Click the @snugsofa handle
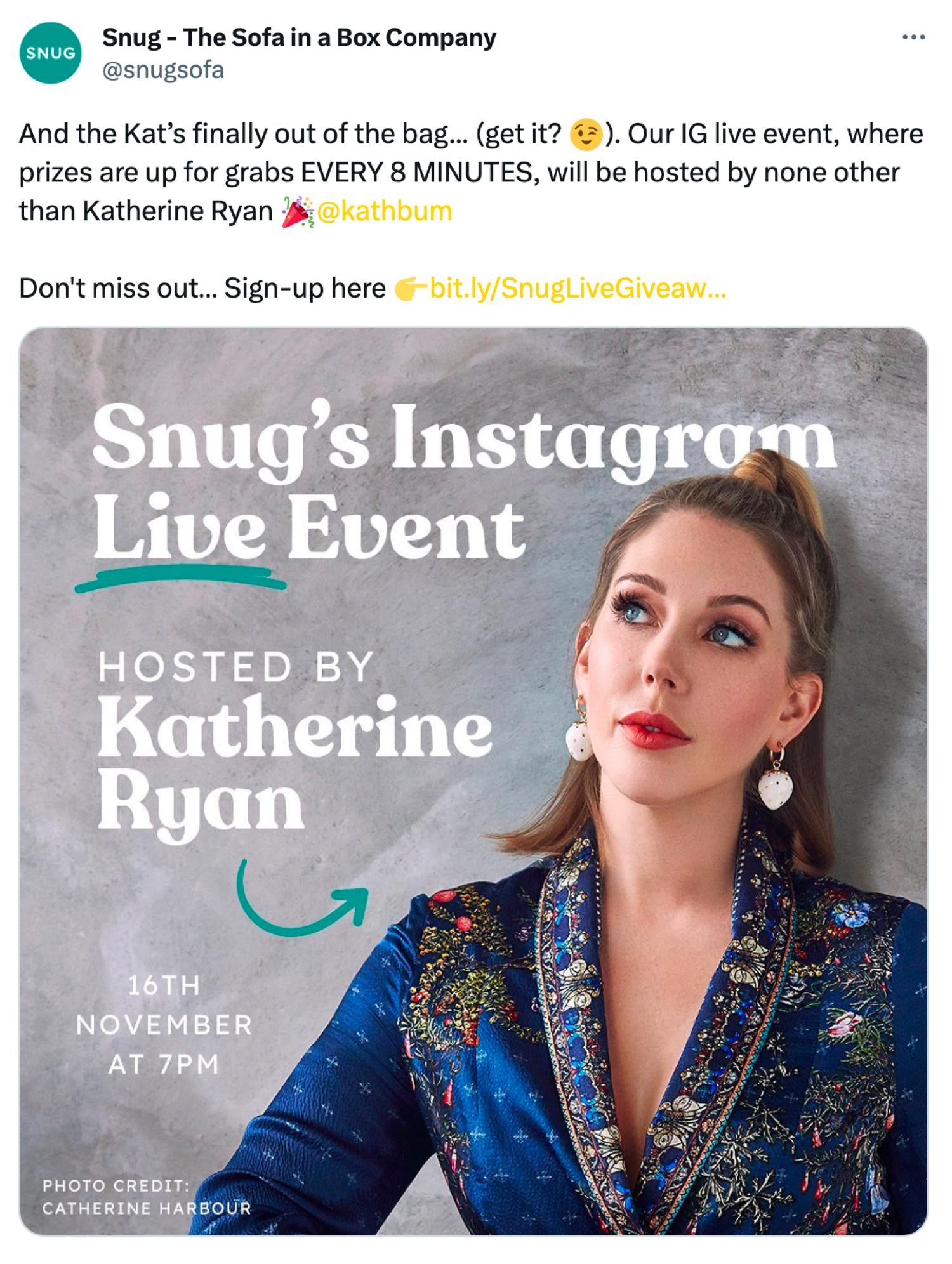The width and height of the screenshot is (952, 1264). (x=163, y=70)
